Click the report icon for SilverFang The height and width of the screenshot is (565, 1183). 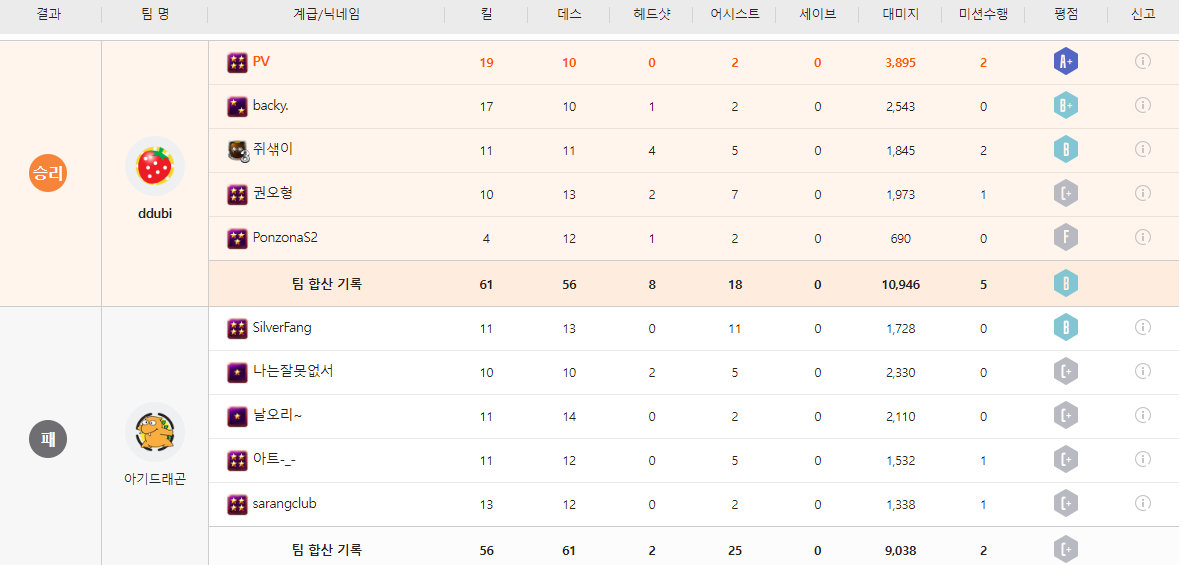[x=1142, y=327]
